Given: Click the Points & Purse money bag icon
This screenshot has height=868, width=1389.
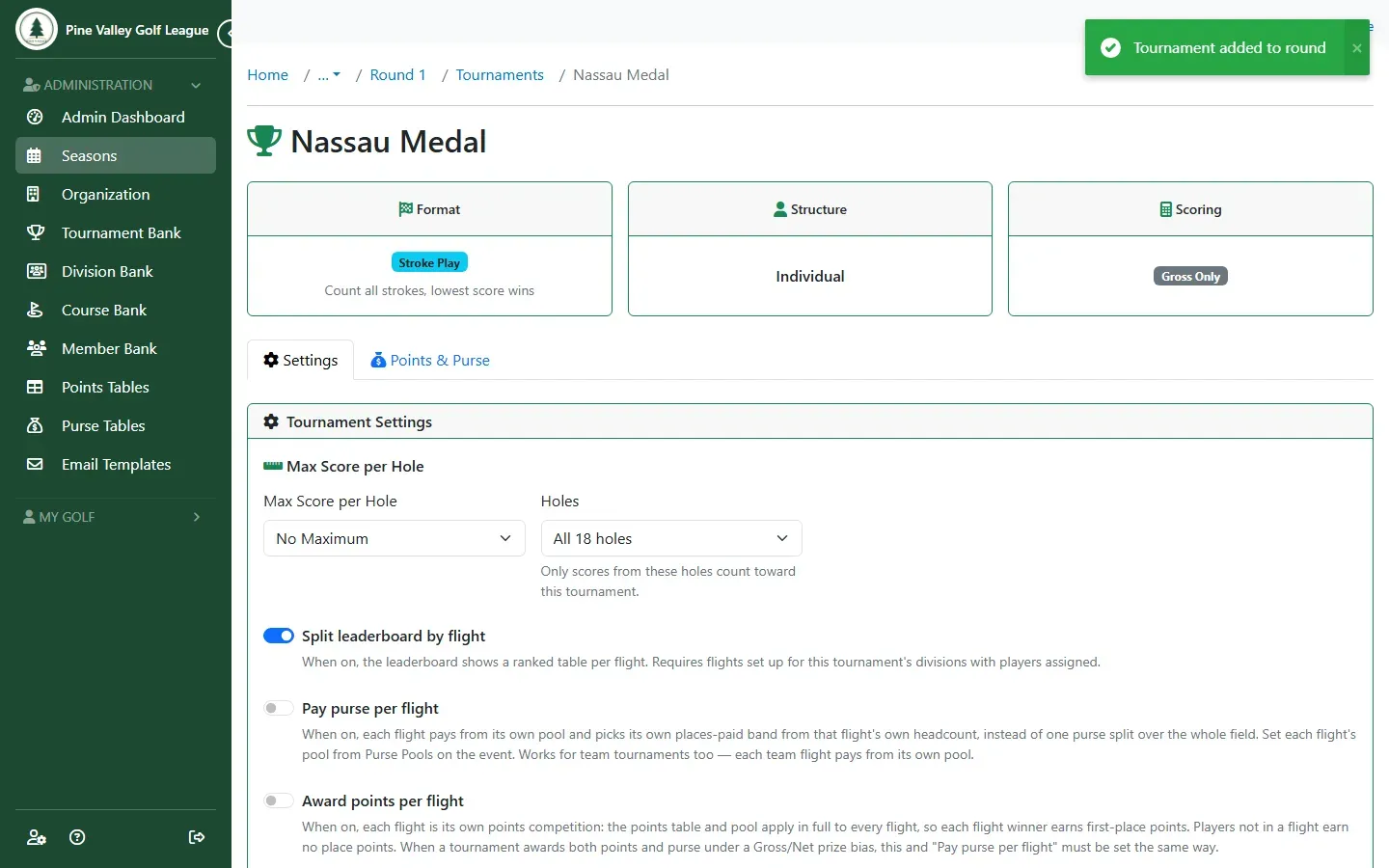Looking at the screenshot, I should click(378, 360).
